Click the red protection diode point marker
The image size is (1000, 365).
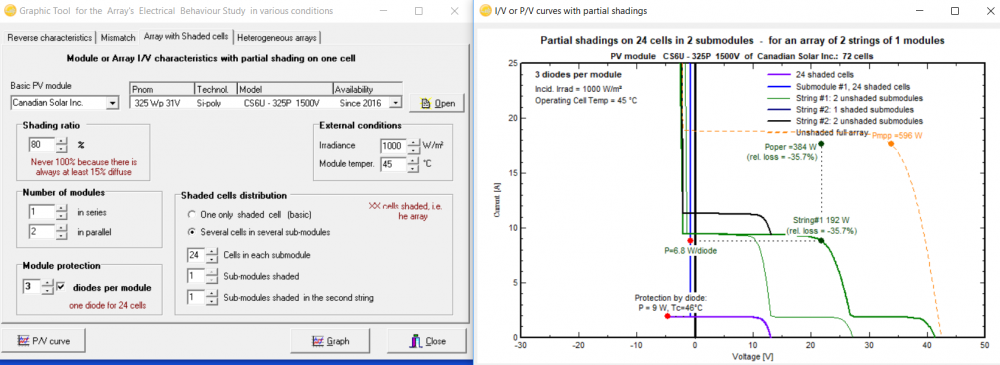[667, 316]
